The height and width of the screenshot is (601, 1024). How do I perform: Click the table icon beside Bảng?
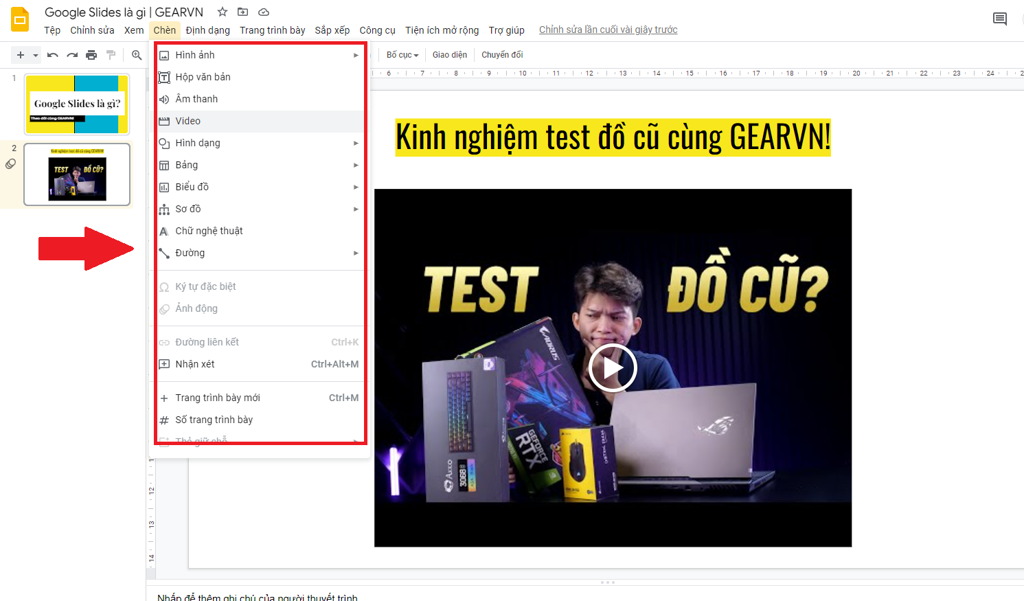(x=164, y=165)
